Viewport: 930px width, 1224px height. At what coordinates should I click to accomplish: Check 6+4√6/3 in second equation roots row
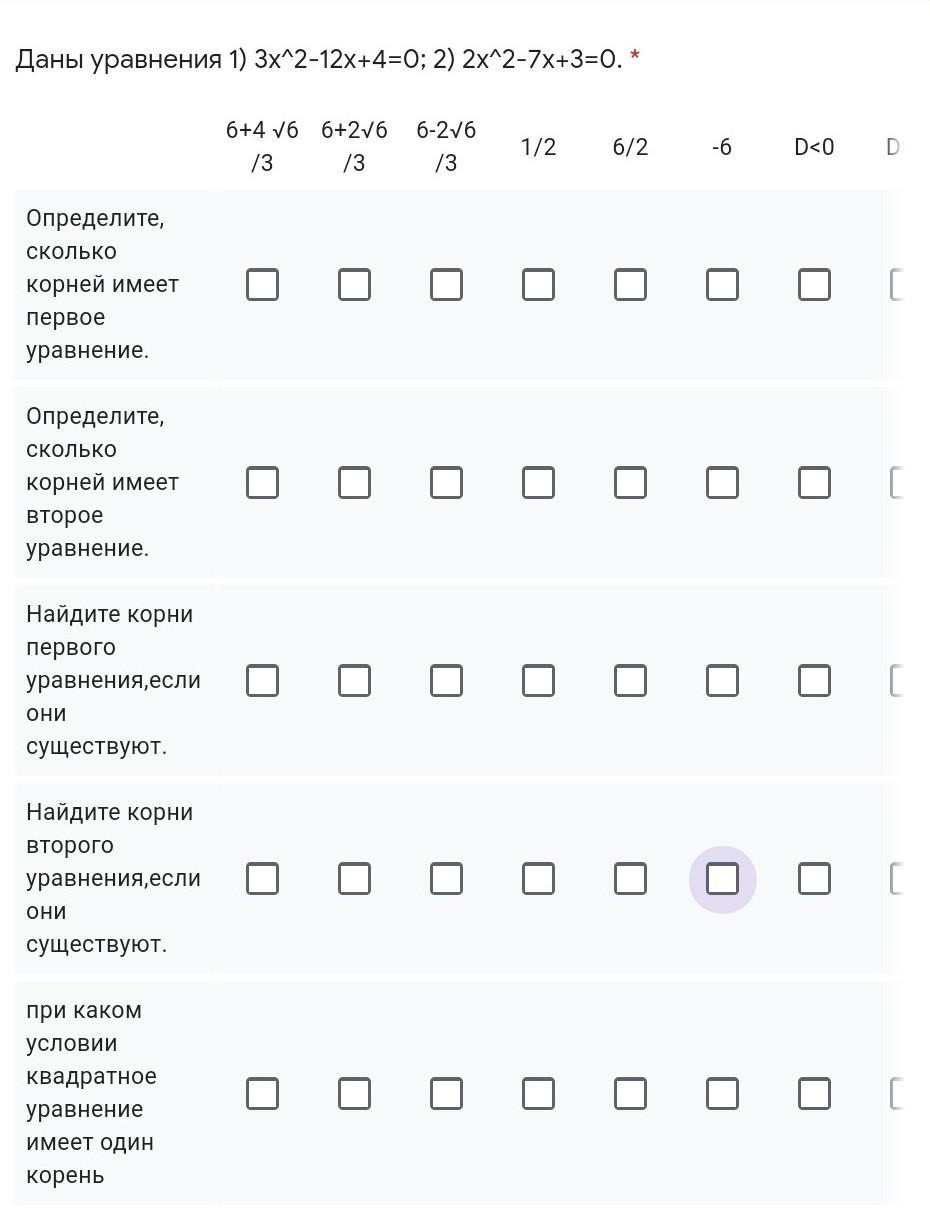click(262, 879)
